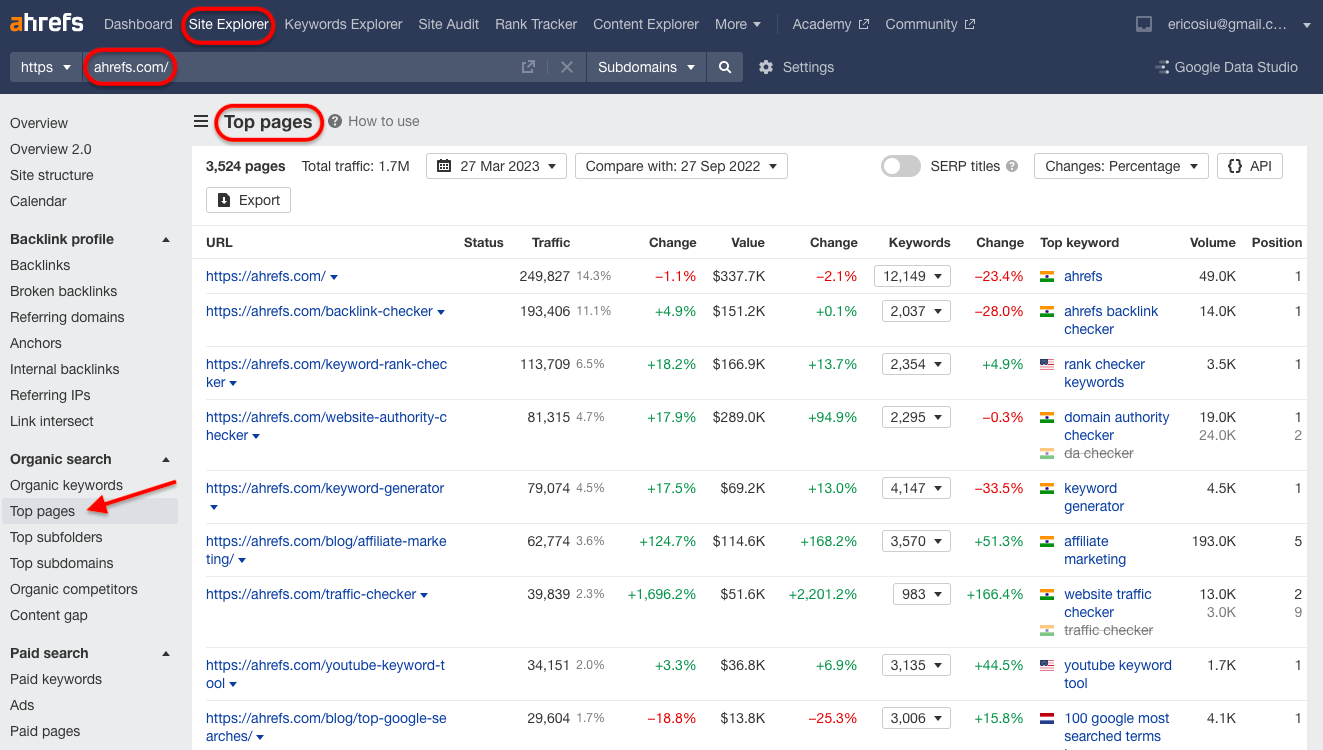The height and width of the screenshot is (750, 1323).
Task: Click the notifications icon beside the account email
Action: tap(1143, 23)
